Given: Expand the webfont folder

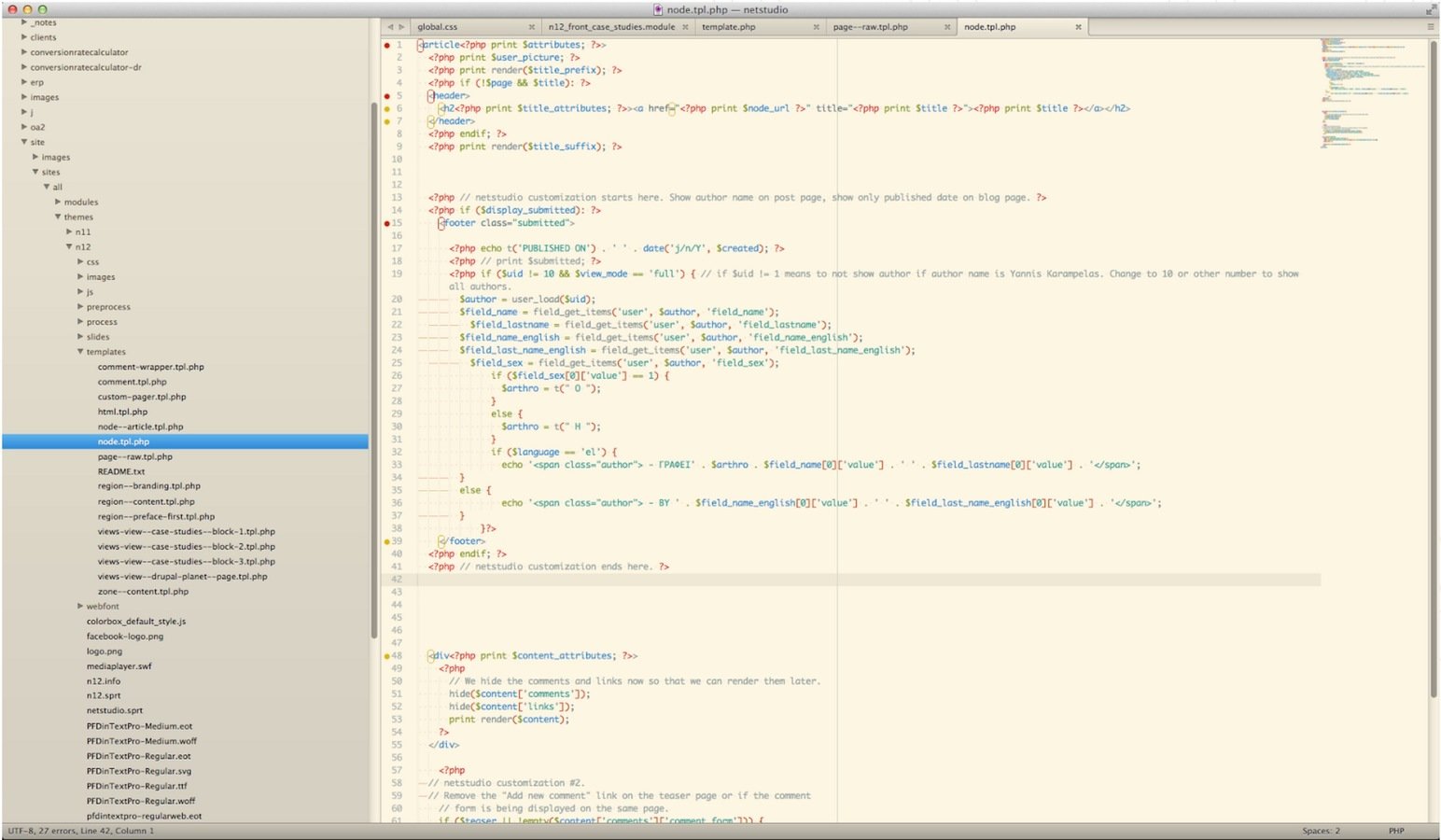Looking at the screenshot, I should [x=80, y=607].
